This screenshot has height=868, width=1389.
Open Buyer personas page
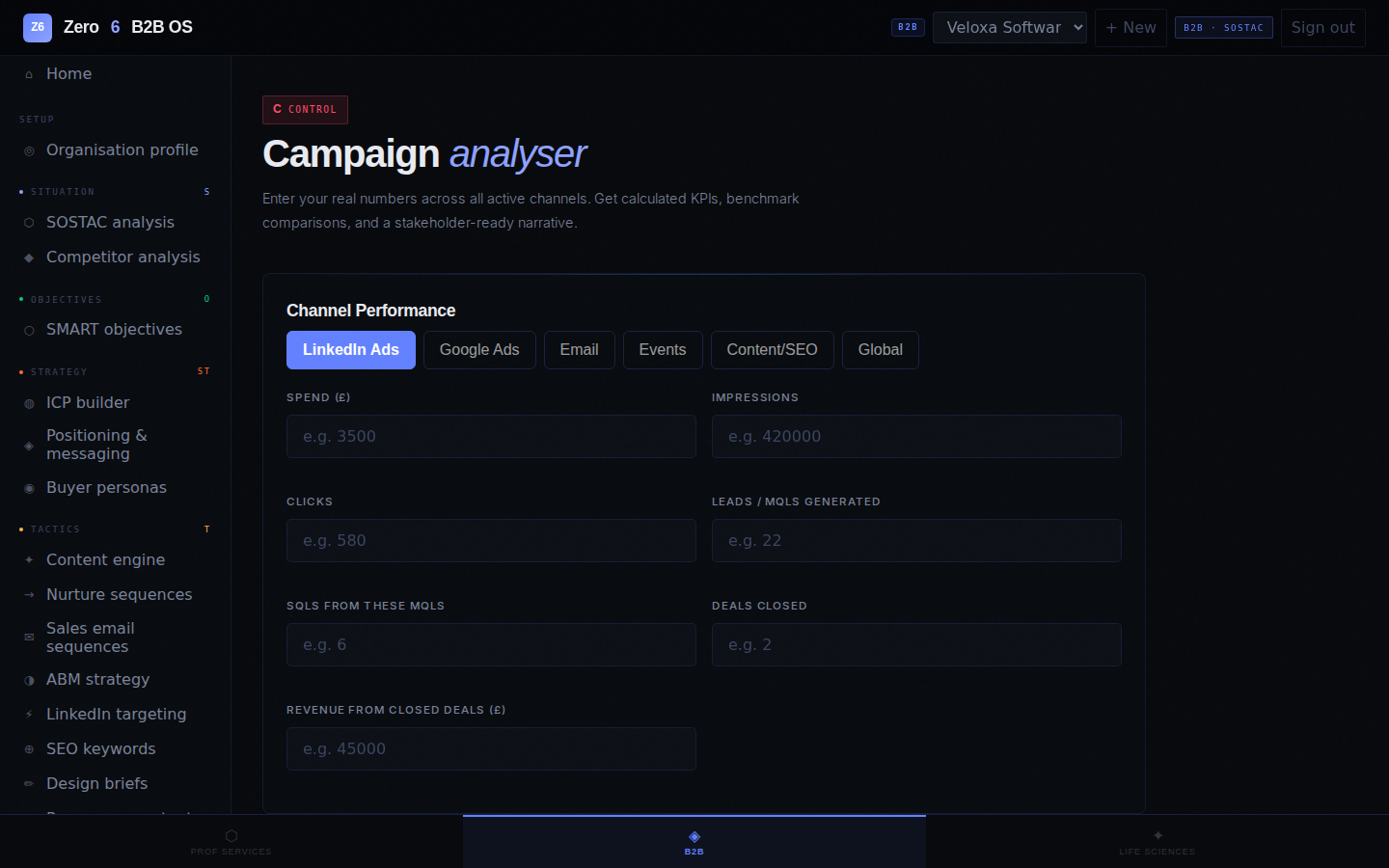(x=116, y=488)
